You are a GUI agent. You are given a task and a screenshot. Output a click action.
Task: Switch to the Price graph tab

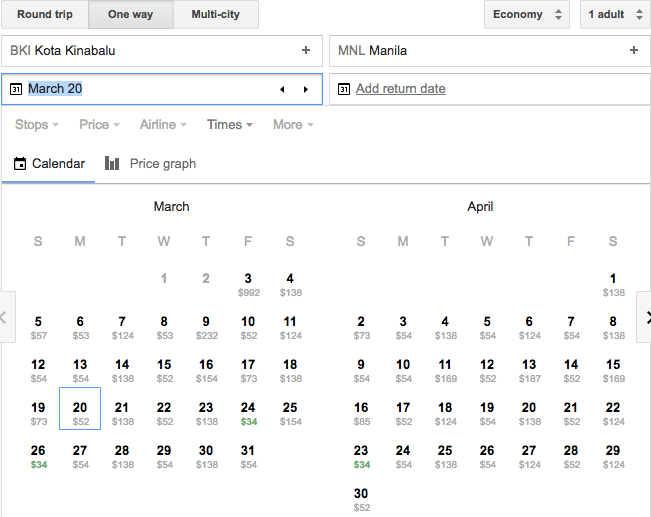[x=151, y=163]
